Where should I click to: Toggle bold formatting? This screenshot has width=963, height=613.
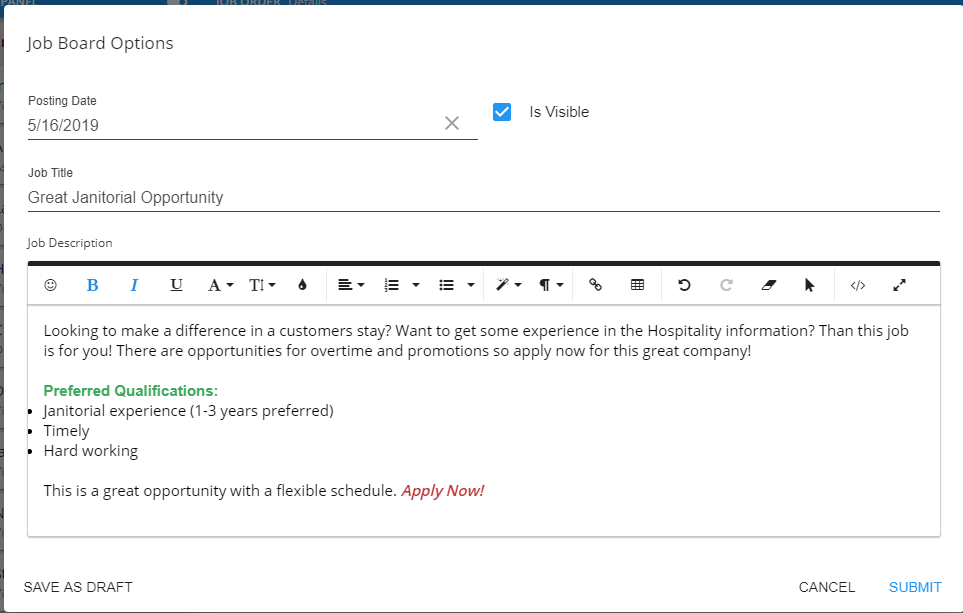pos(92,285)
